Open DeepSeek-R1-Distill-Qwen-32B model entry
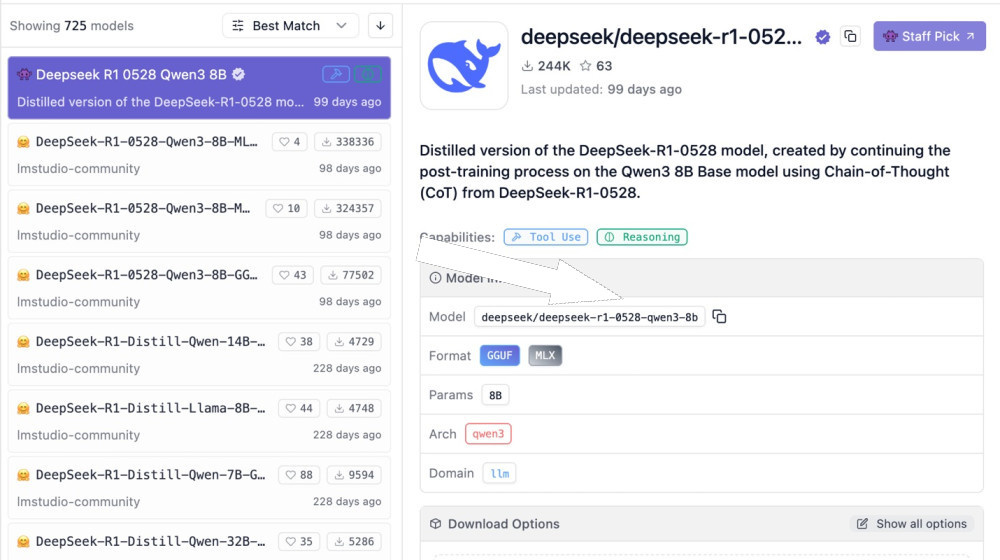1000x560 pixels. 199,542
